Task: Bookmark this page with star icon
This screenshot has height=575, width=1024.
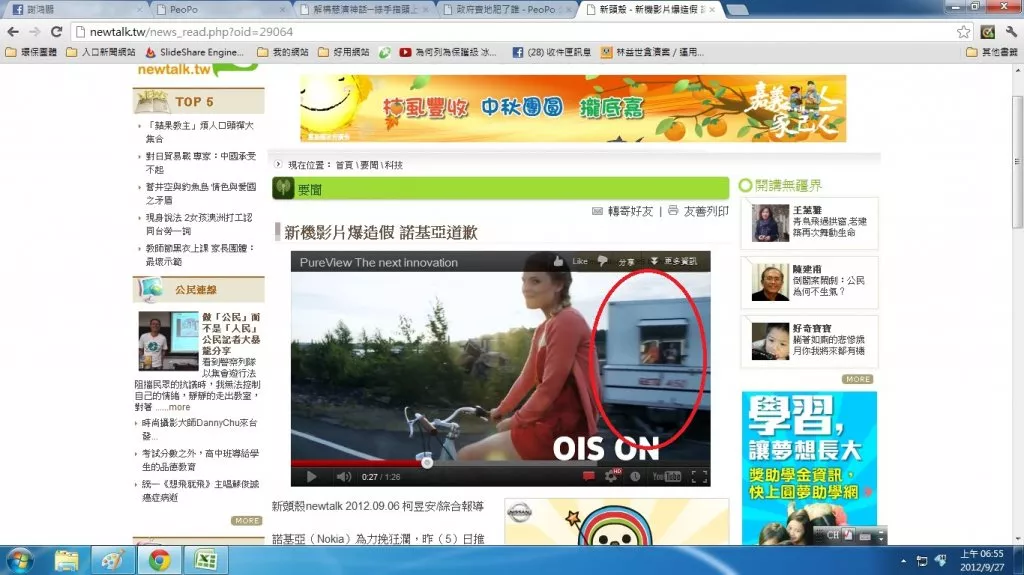Action: [963, 31]
